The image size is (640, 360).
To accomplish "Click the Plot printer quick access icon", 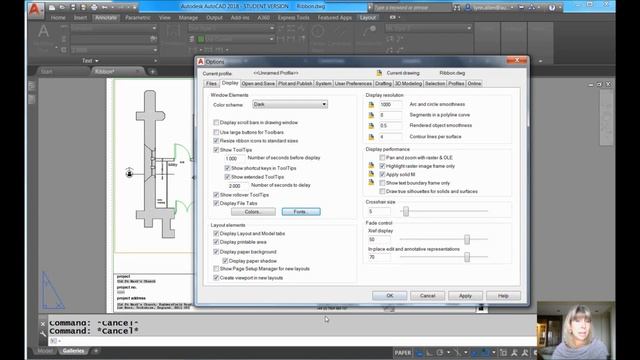I will pyautogui.click(x=94, y=7).
